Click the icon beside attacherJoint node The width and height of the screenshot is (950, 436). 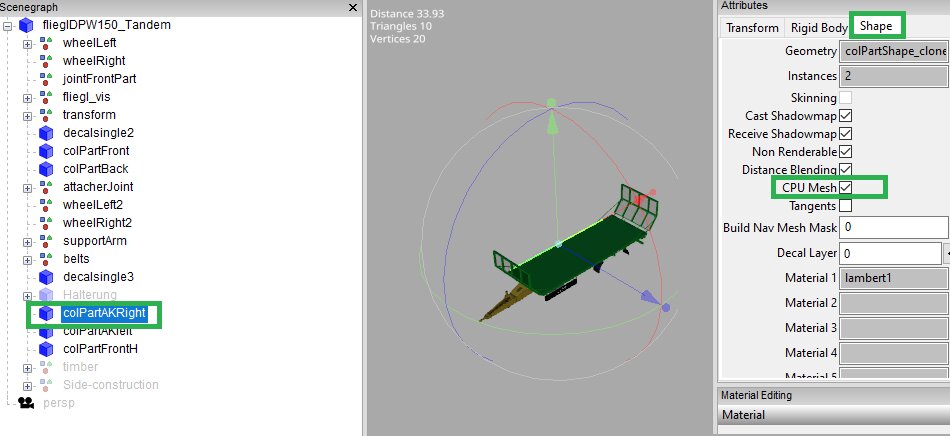[x=45, y=187]
